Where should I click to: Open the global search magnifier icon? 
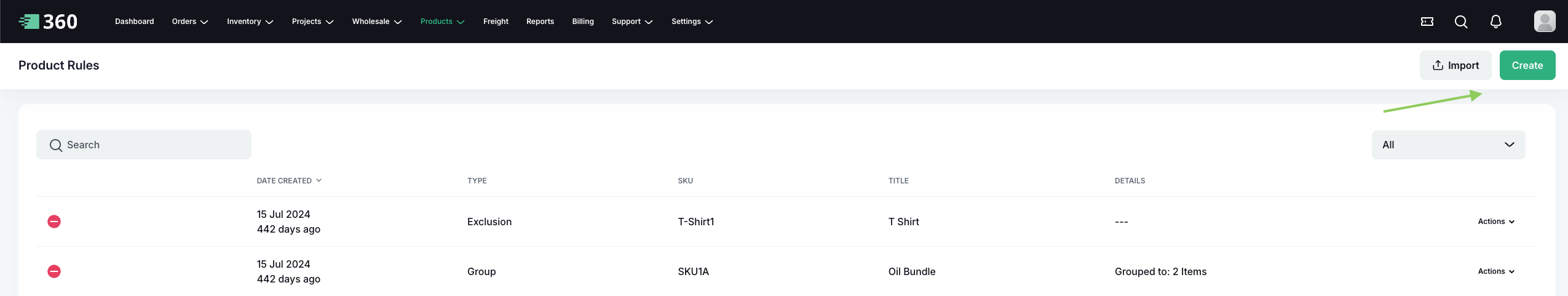1461,22
